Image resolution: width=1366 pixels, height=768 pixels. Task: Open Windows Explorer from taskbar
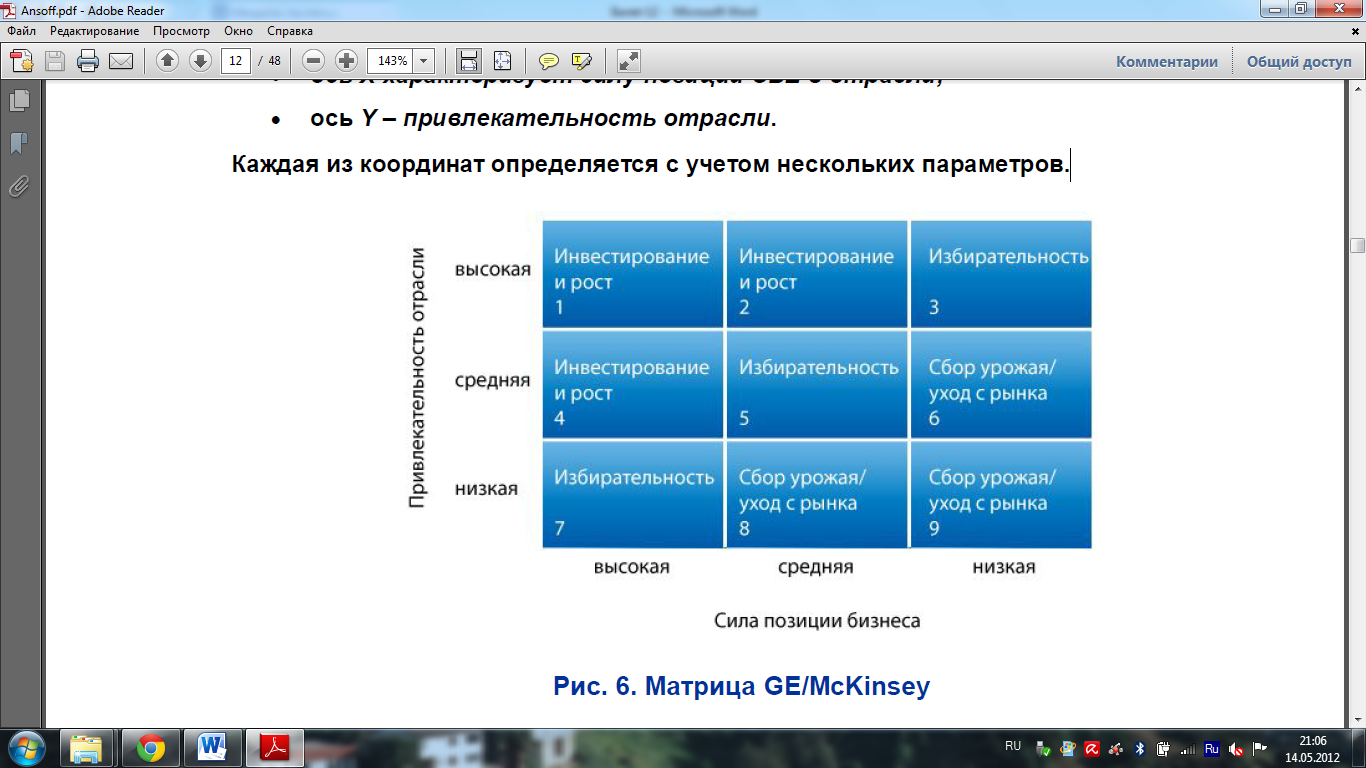pyautogui.click(x=87, y=748)
